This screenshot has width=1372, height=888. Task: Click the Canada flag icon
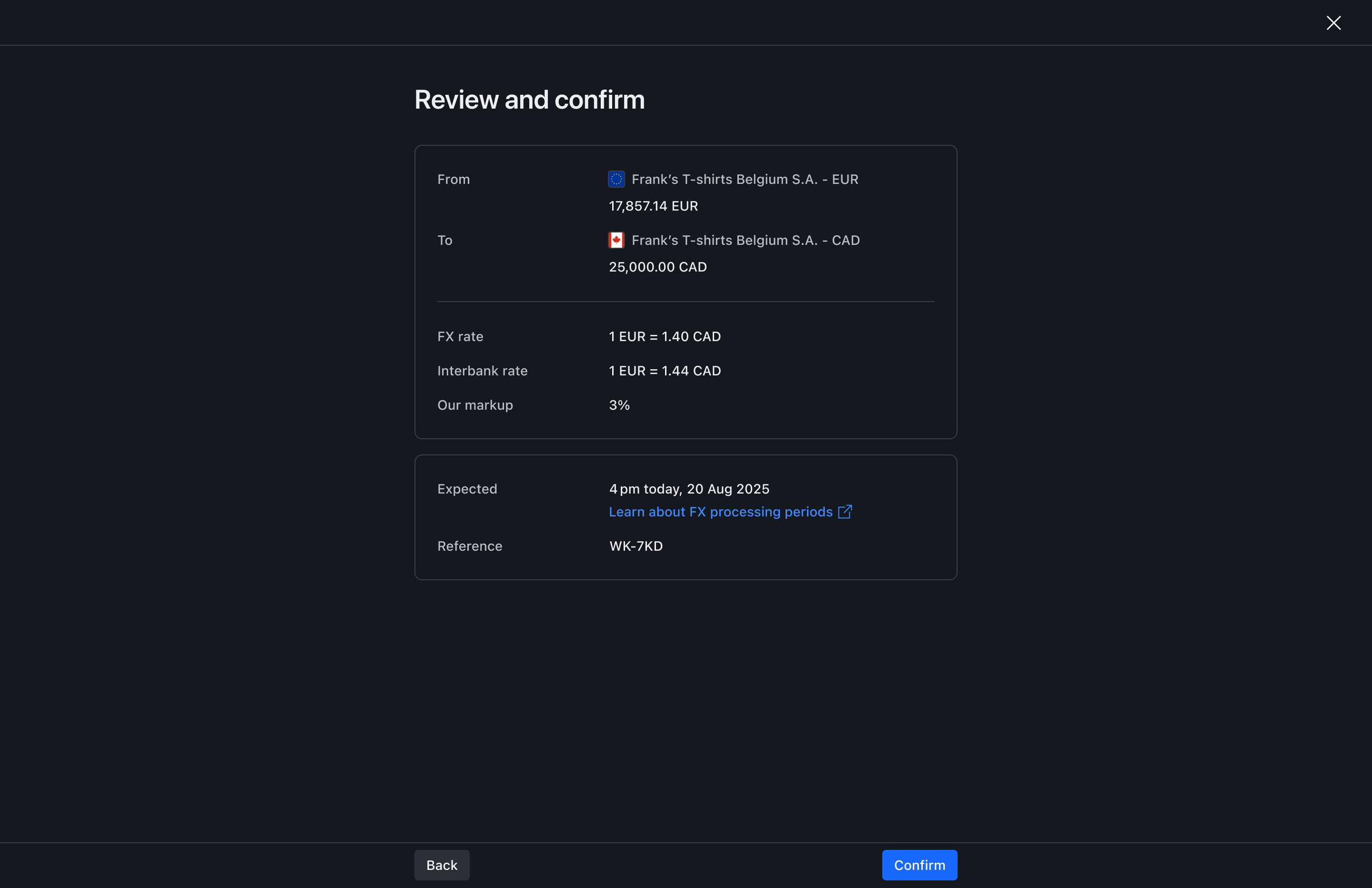pyautogui.click(x=616, y=240)
